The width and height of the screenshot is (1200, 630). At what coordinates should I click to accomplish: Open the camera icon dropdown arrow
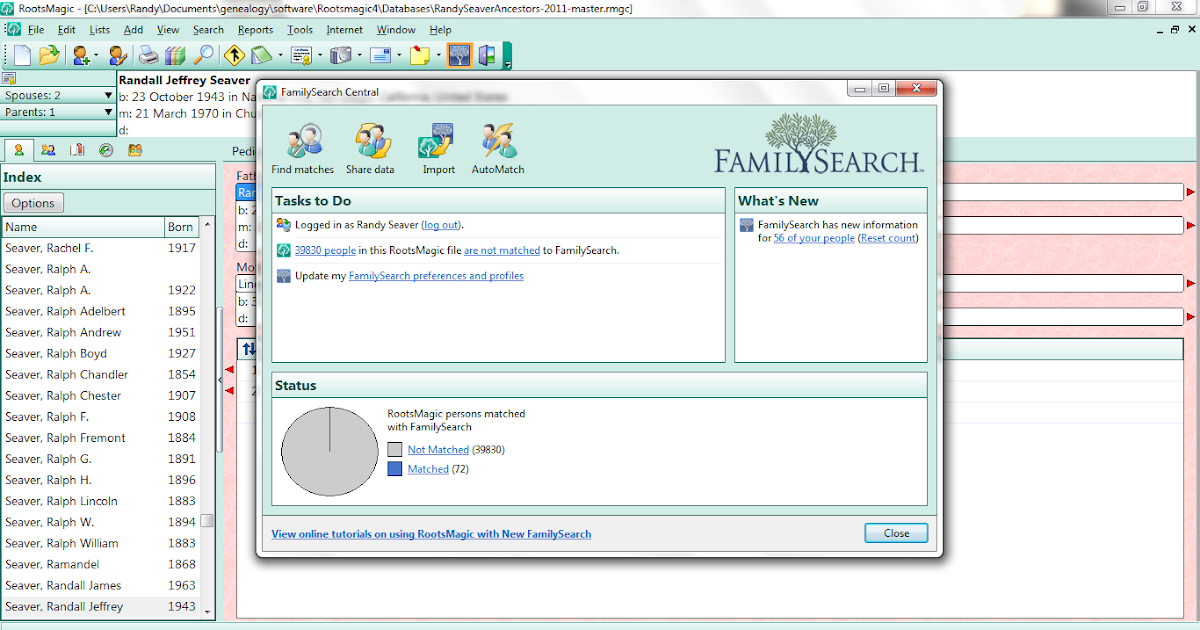358,55
